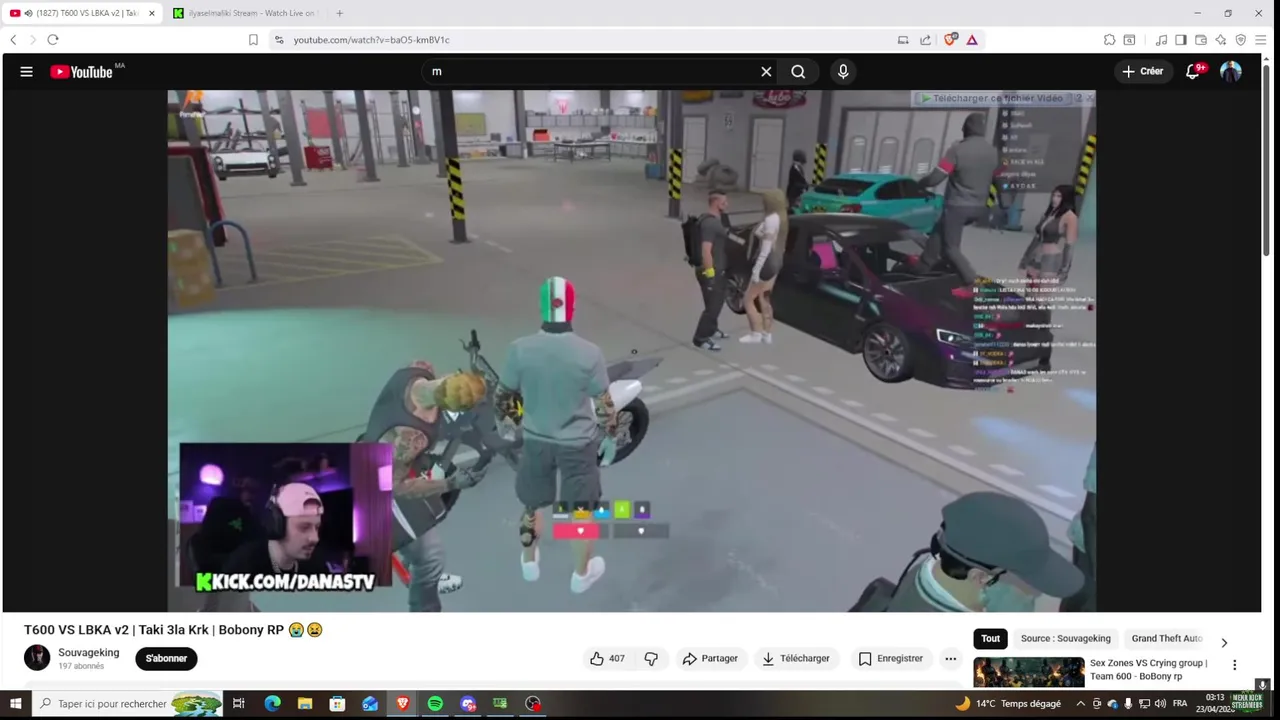Select the Tout filter chip
Viewport: 1280px width, 720px height.
(x=990, y=638)
